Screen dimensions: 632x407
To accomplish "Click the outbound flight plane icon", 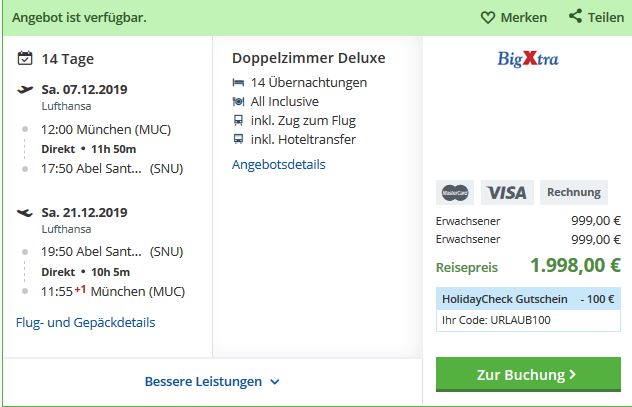I will [25, 89].
